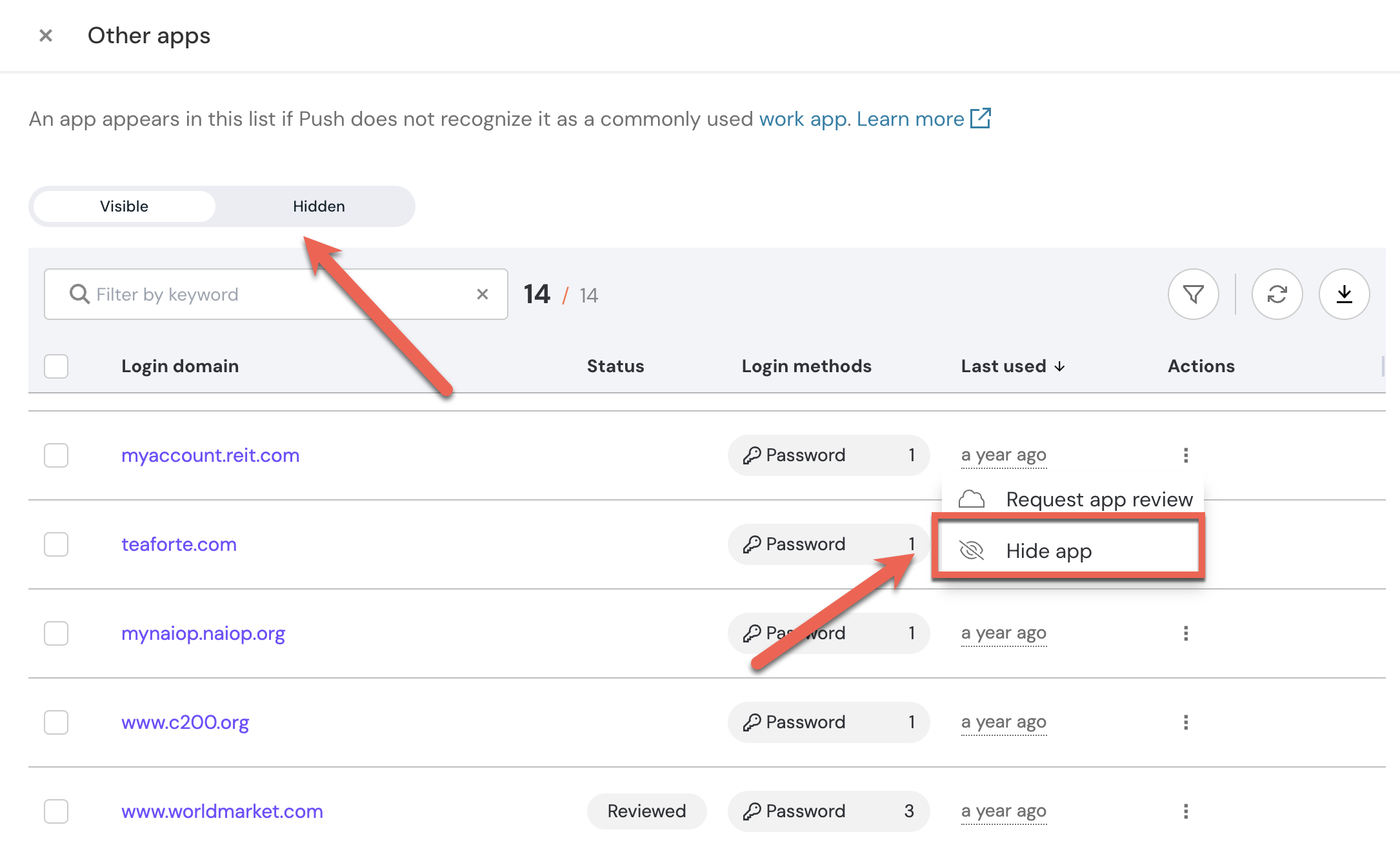
Task: Select checkbox for mynaiop.naiop.org
Action: (56, 633)
